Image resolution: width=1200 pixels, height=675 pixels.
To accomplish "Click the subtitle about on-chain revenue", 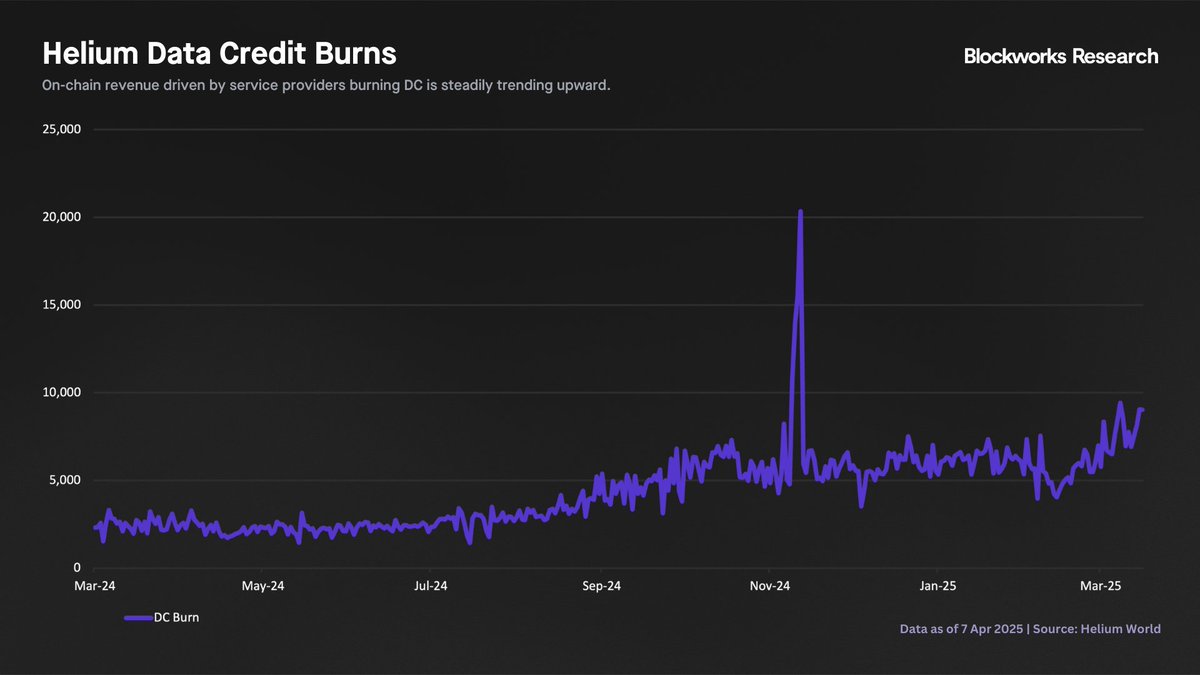I will 326,86.
